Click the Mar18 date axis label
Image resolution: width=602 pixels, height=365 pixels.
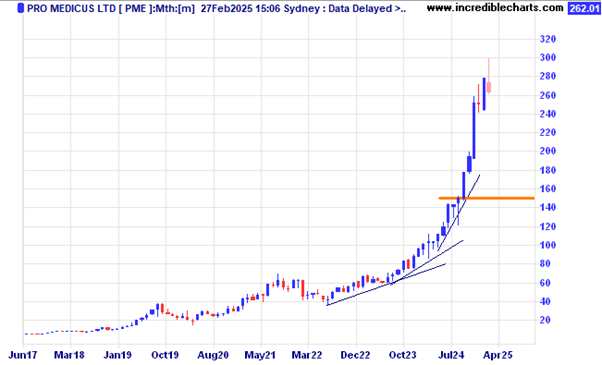click(69, 355)
